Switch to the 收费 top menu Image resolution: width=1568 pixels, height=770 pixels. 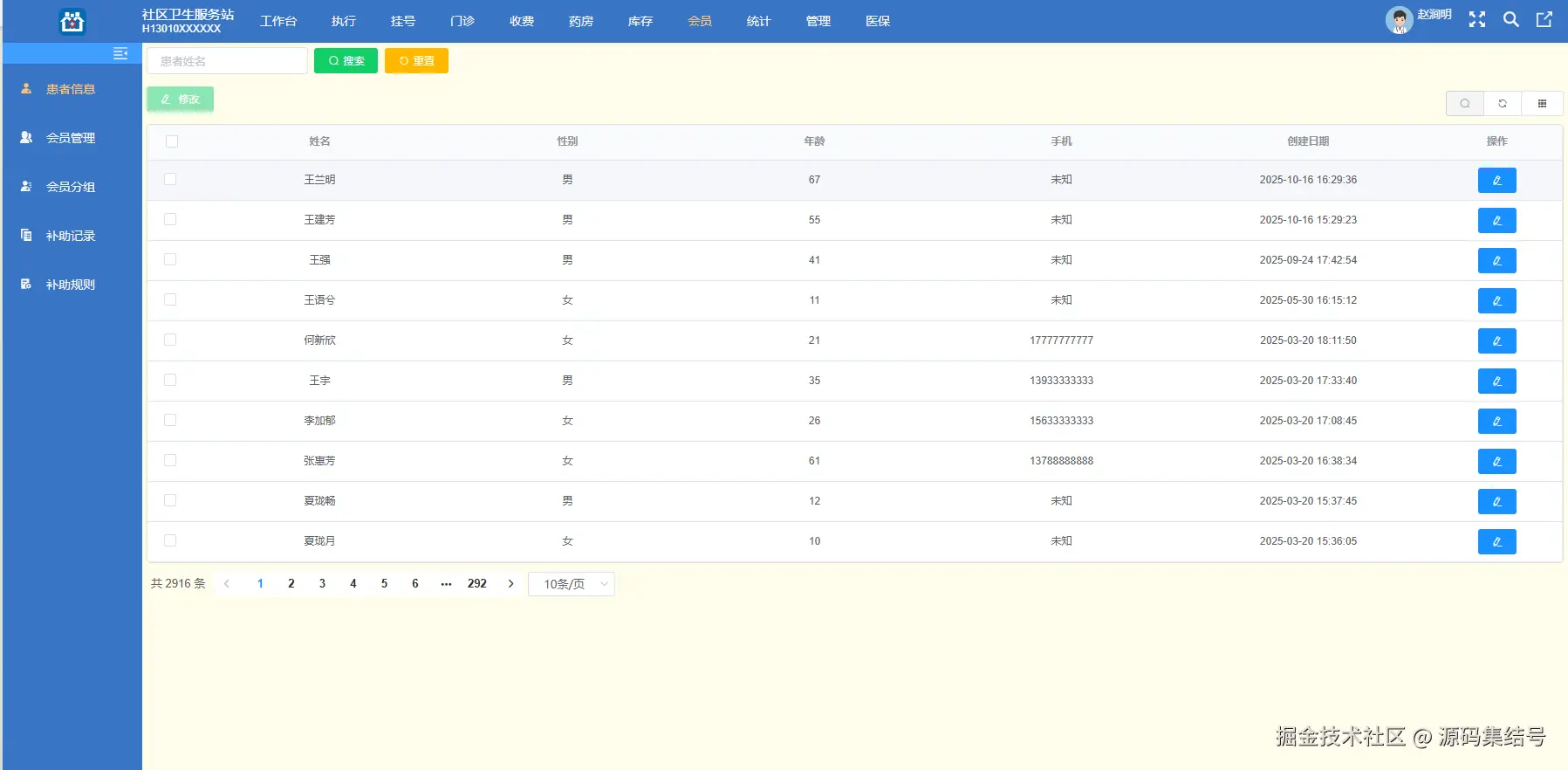(x=522, y=21)
